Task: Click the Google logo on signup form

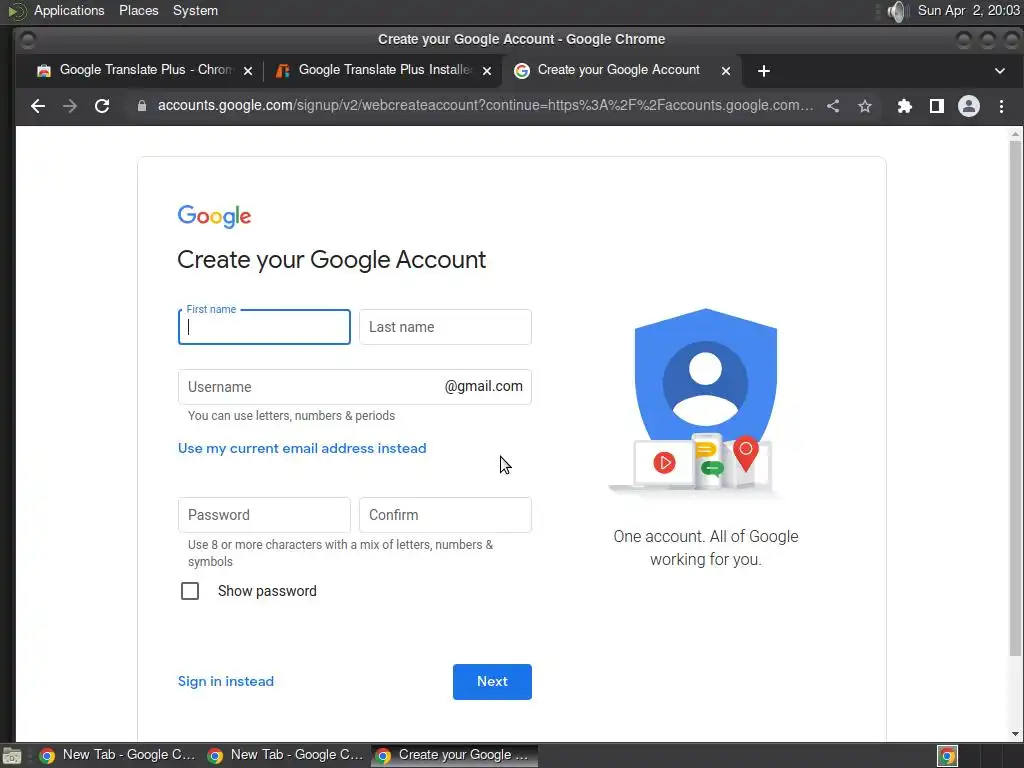Action: 214,216
